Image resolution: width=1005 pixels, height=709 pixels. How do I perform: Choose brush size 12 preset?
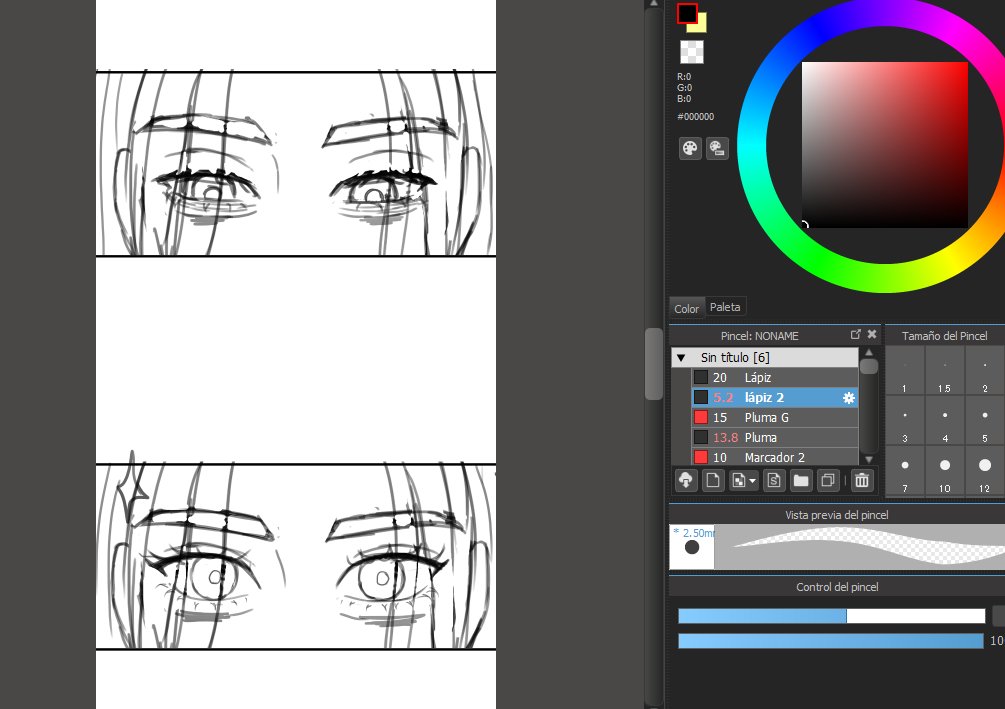[x=985, y=471]
